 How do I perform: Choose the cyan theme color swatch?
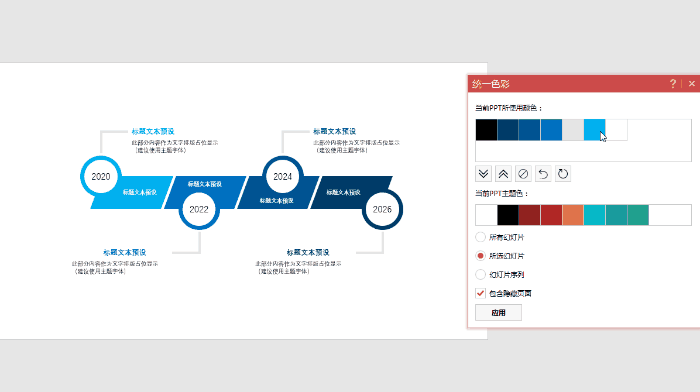pos(595,215)
